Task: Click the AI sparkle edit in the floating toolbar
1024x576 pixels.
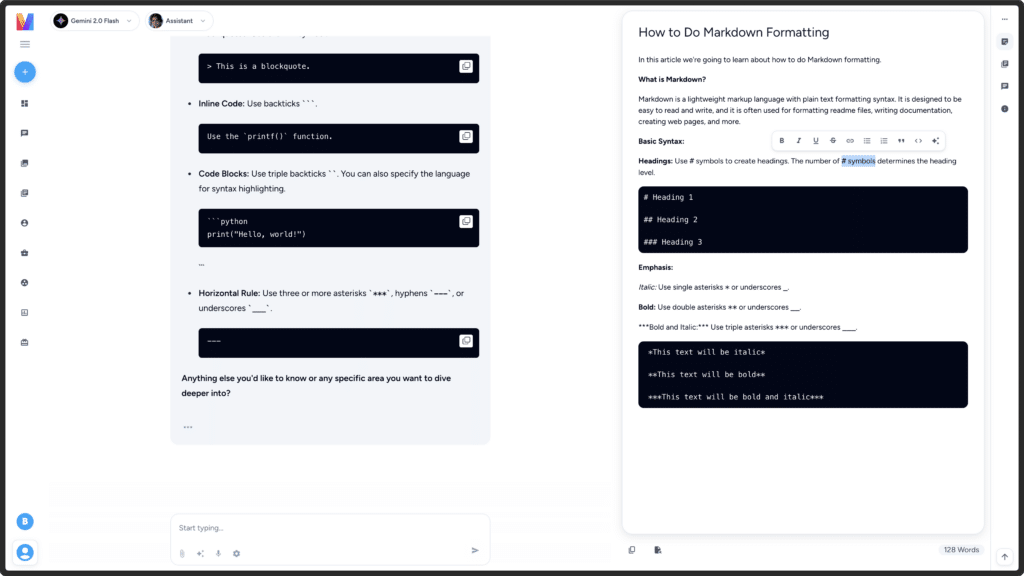Action: (935, 141)
